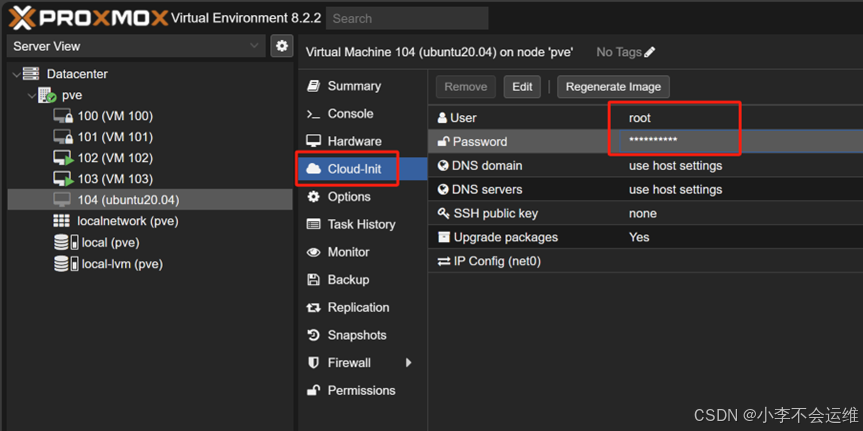Select the DNS servers row
This screenshot has width=863, height=431.
[x=645, y=189]
